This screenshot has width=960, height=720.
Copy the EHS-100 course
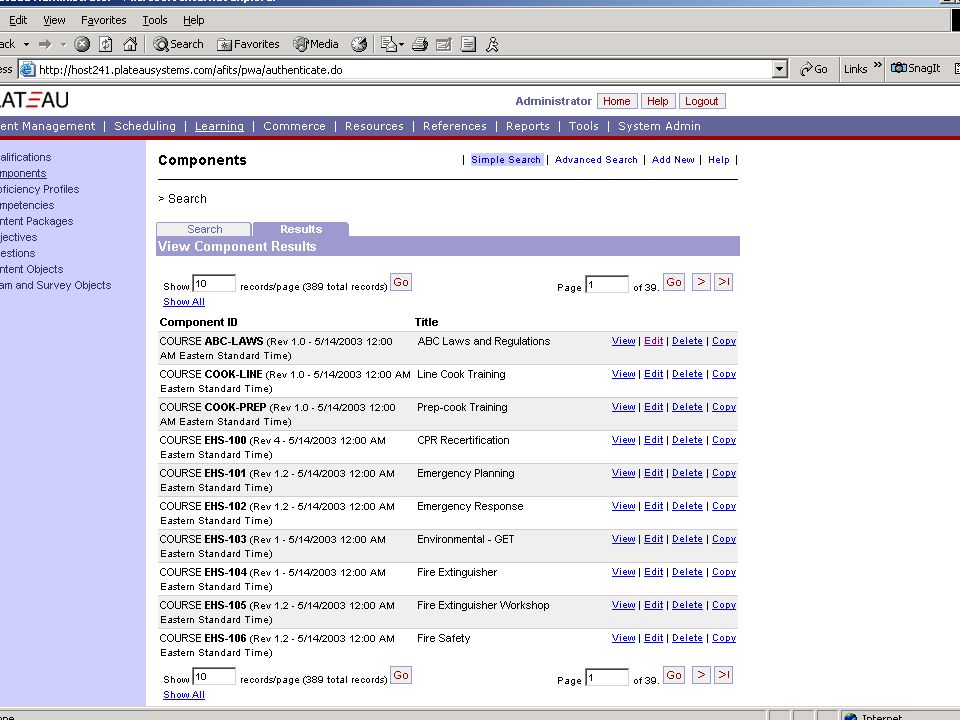point(724,440)
